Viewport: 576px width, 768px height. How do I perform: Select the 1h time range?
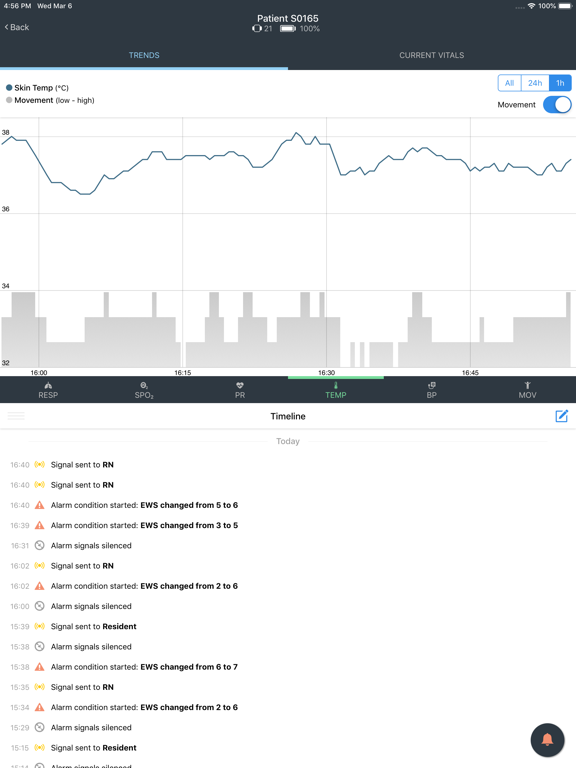coord(560,83)
